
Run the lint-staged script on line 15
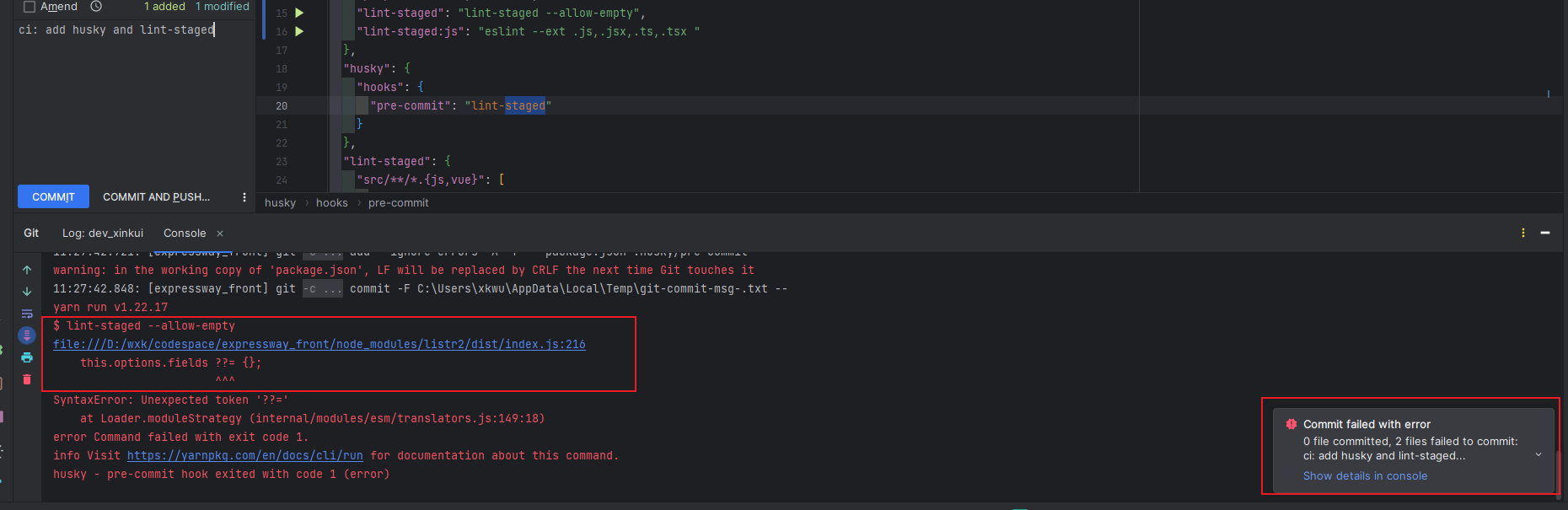[299, 13]
